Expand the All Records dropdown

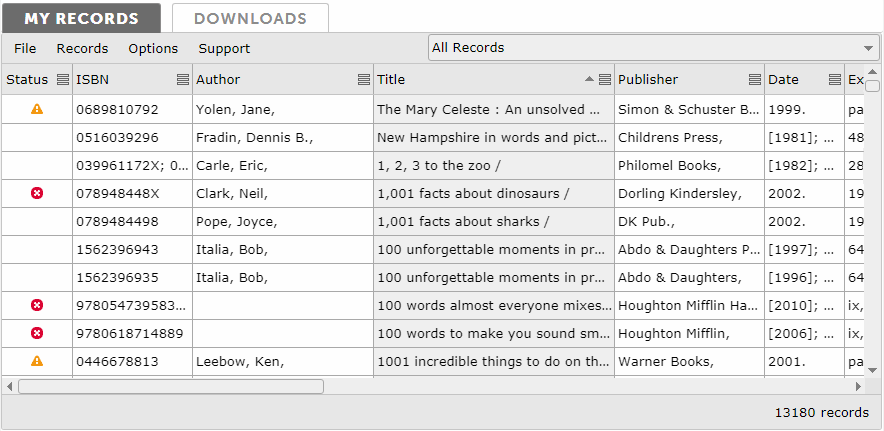point(868,48)
